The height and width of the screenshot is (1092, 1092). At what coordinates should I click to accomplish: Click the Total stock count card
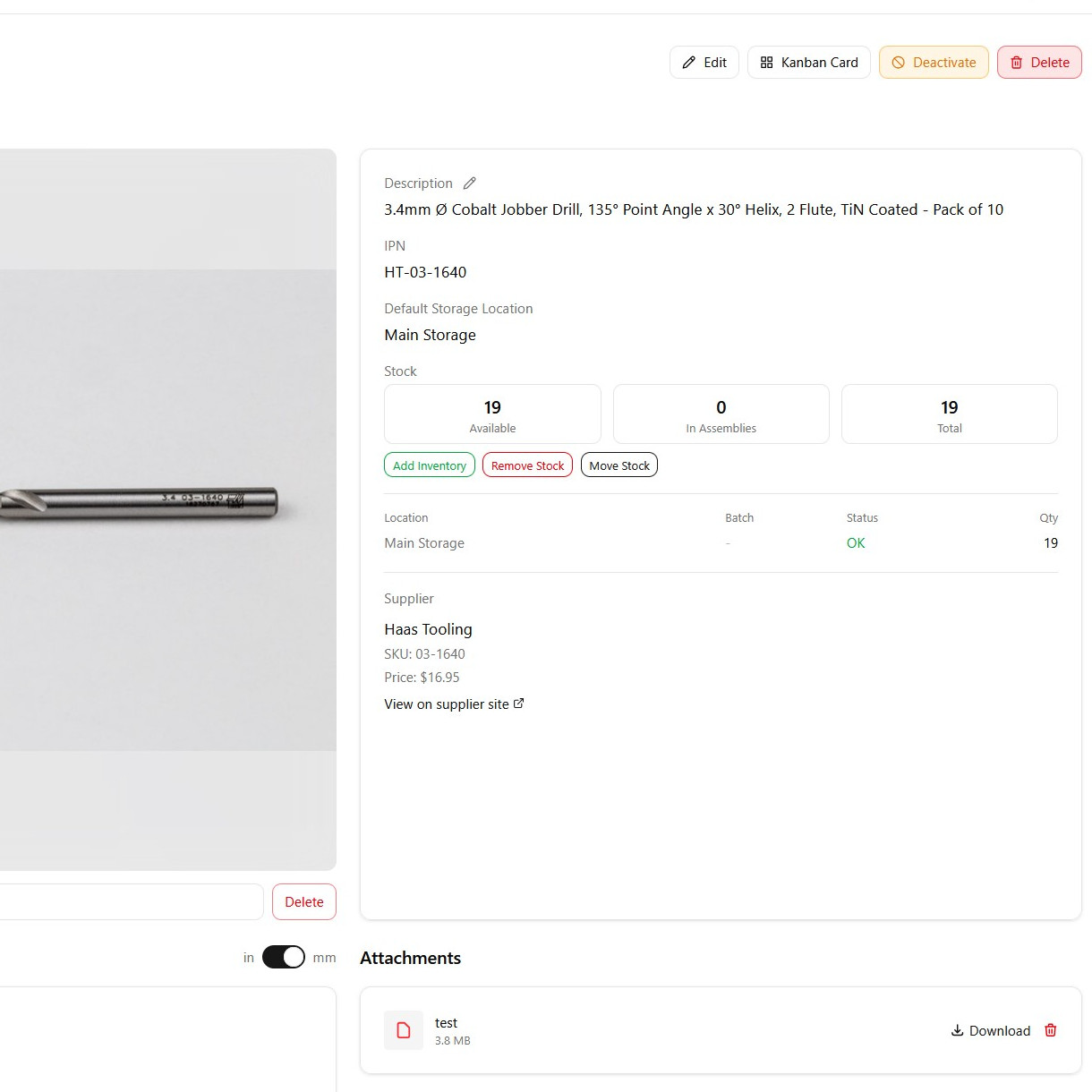[950, 414]
